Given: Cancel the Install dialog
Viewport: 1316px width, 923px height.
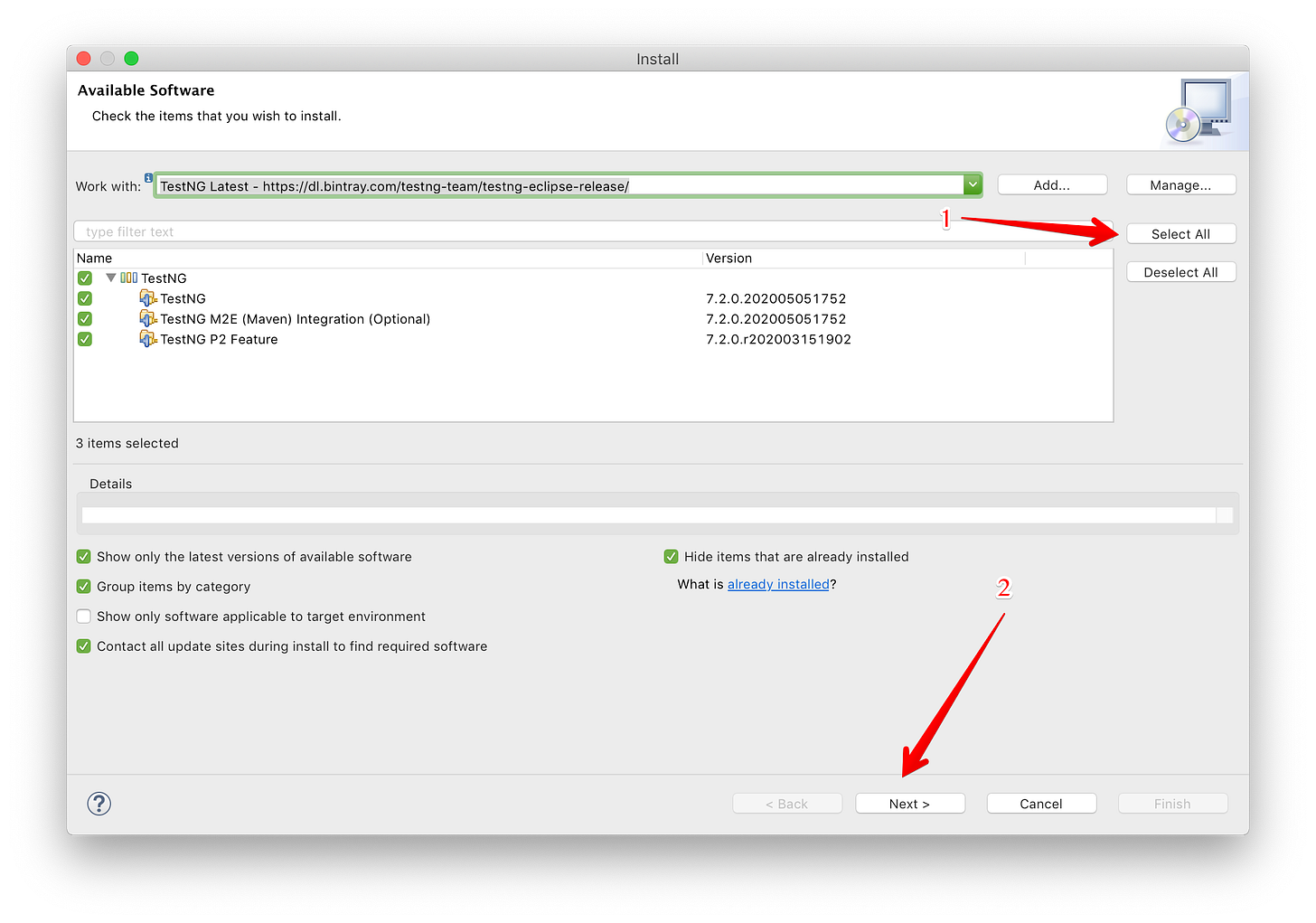Looking at the screenshot, I should pyautogui.click(x=1041, y=804).
